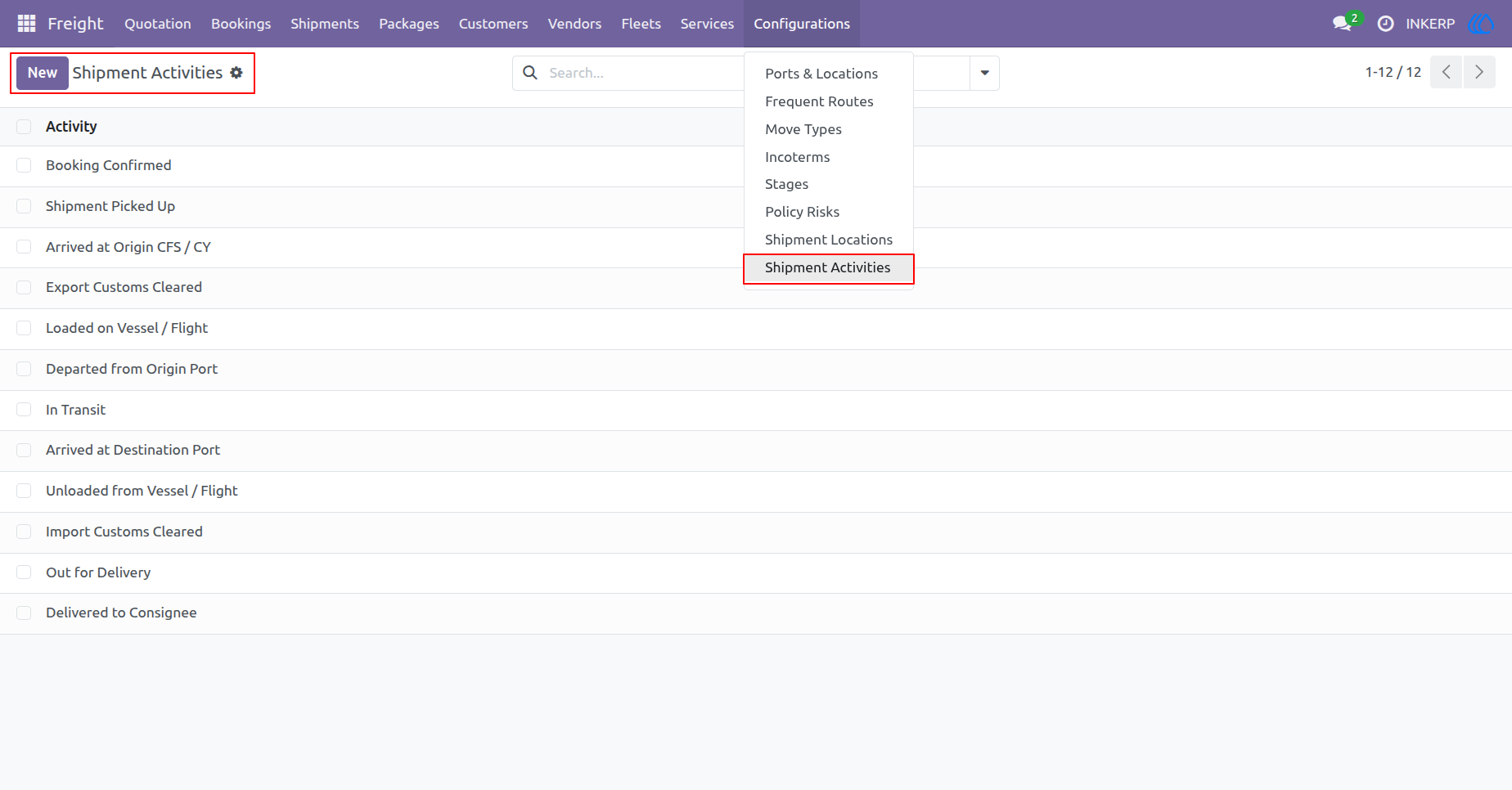Expand the search options dropdown arrow
The width and height of the screenshot is (1512, 790).
click(984, 73)
